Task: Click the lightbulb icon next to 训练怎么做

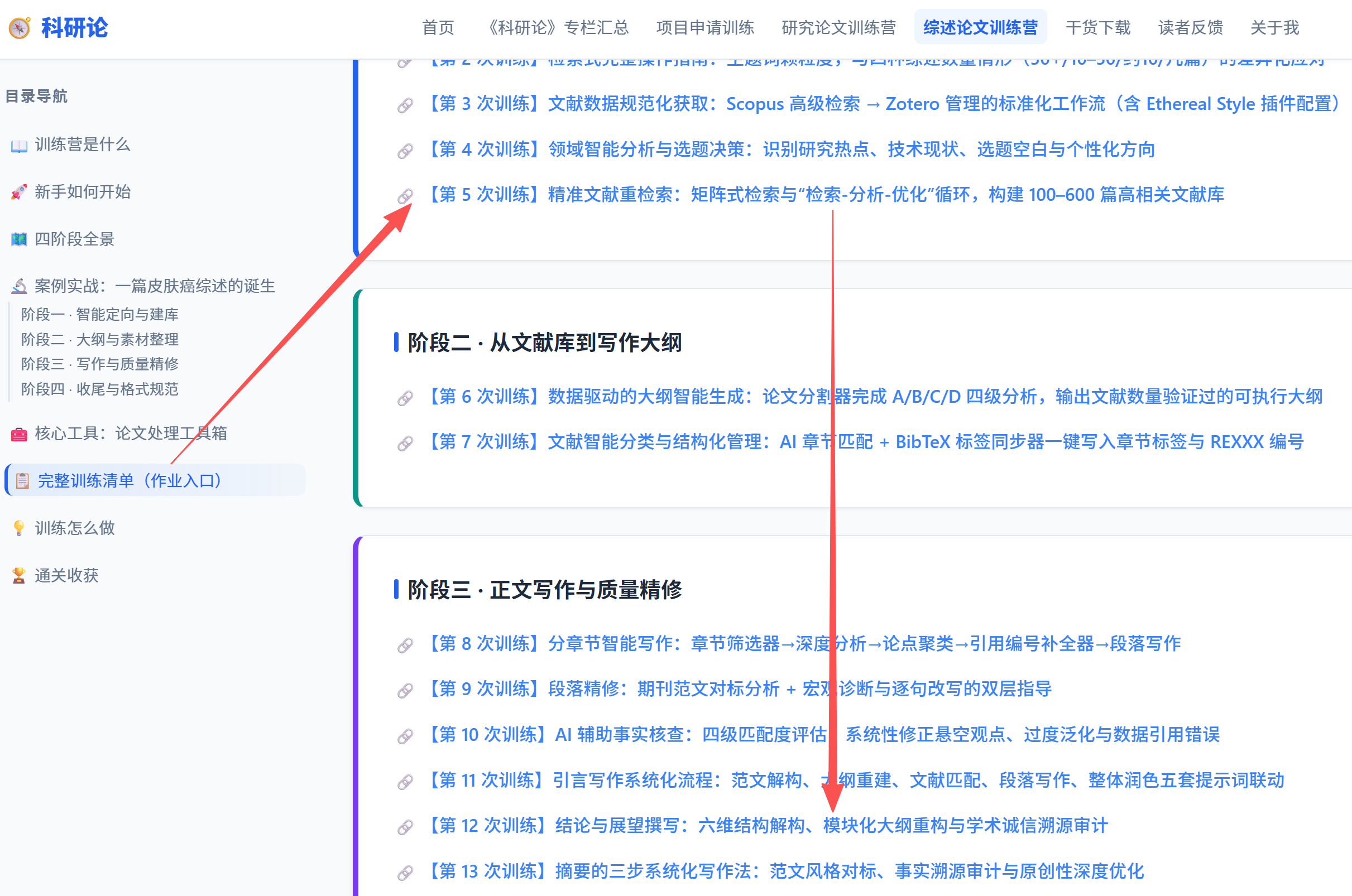Action: 19,528
